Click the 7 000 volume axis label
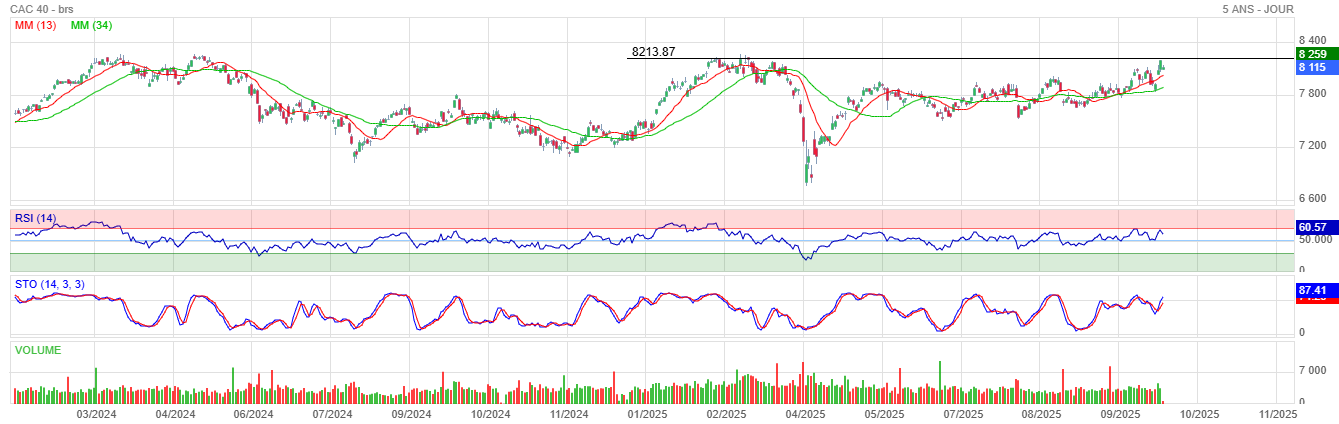This screenshot has width=1339, height=424. 1312,370
